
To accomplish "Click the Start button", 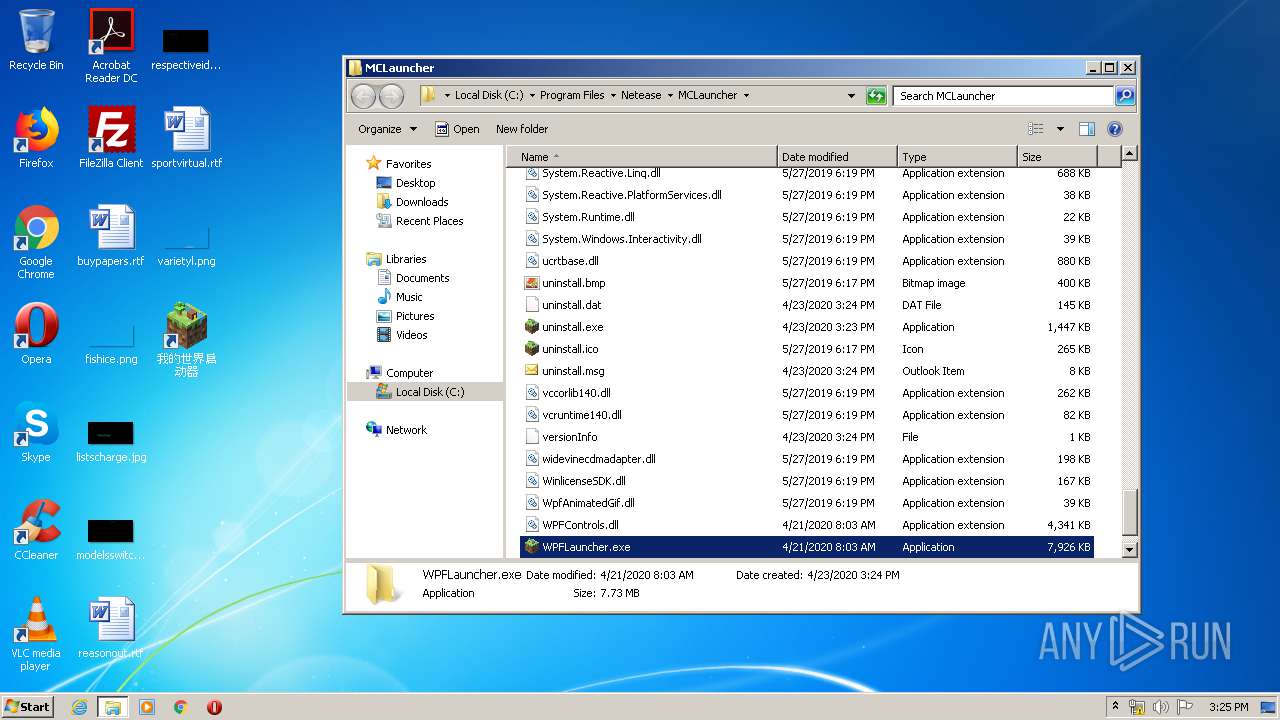I will 28,707.
